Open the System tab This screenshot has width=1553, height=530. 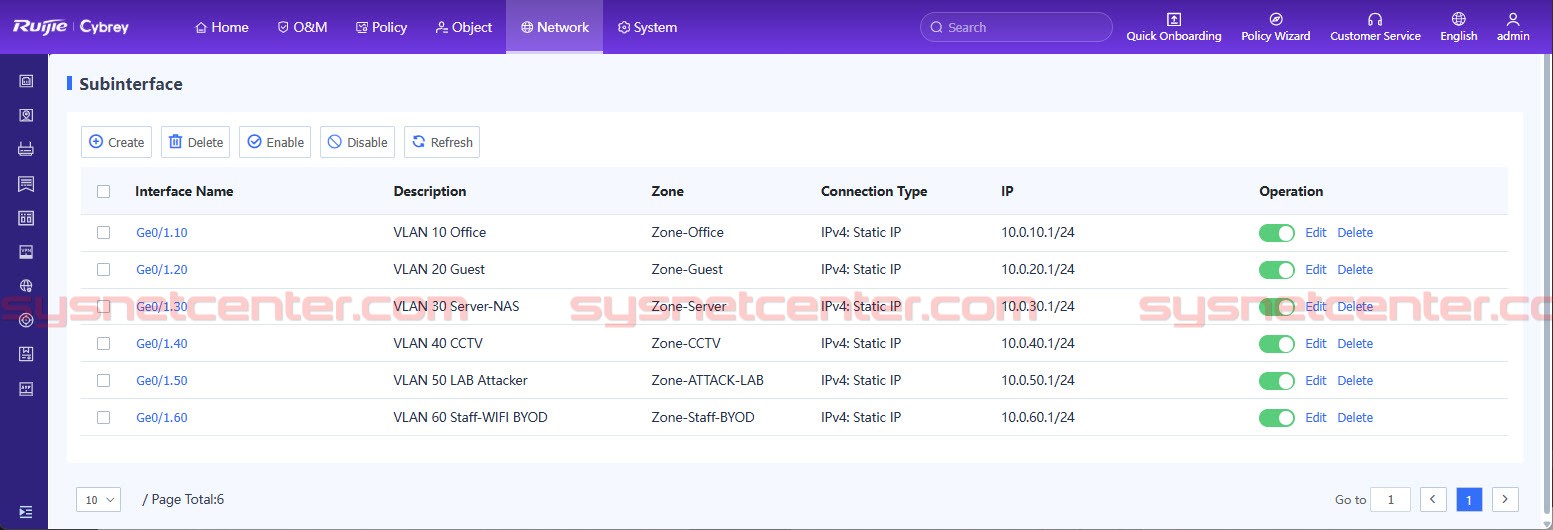(648, 27)
